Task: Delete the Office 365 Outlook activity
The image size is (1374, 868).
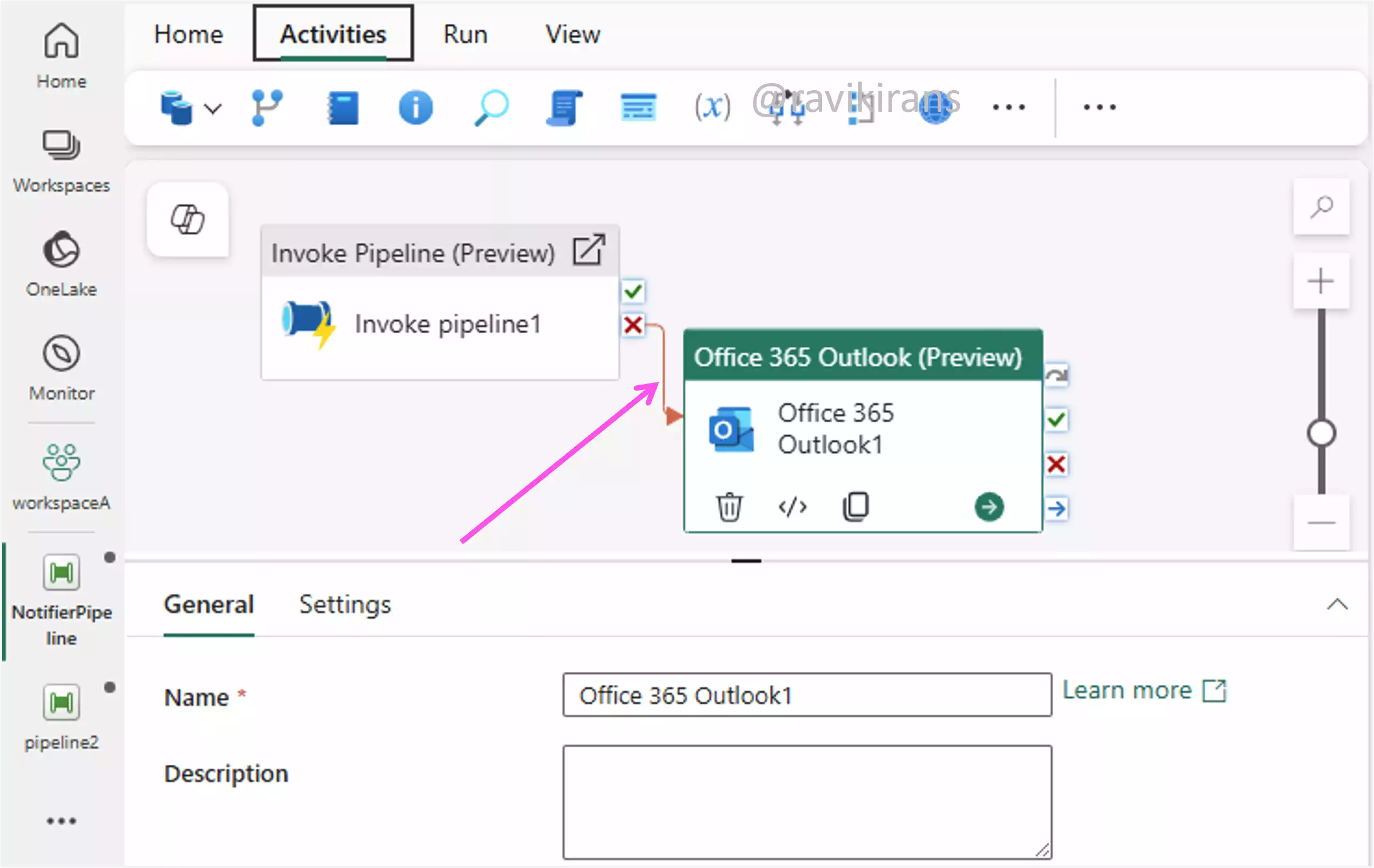Action: click(729, 507)
